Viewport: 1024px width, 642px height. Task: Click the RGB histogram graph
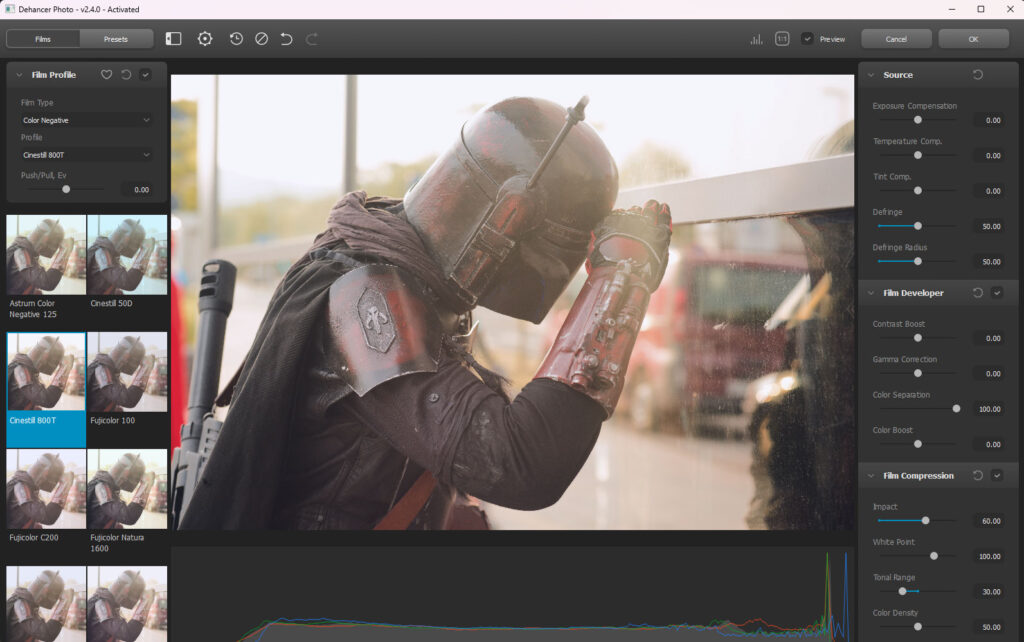pos(513,594)
